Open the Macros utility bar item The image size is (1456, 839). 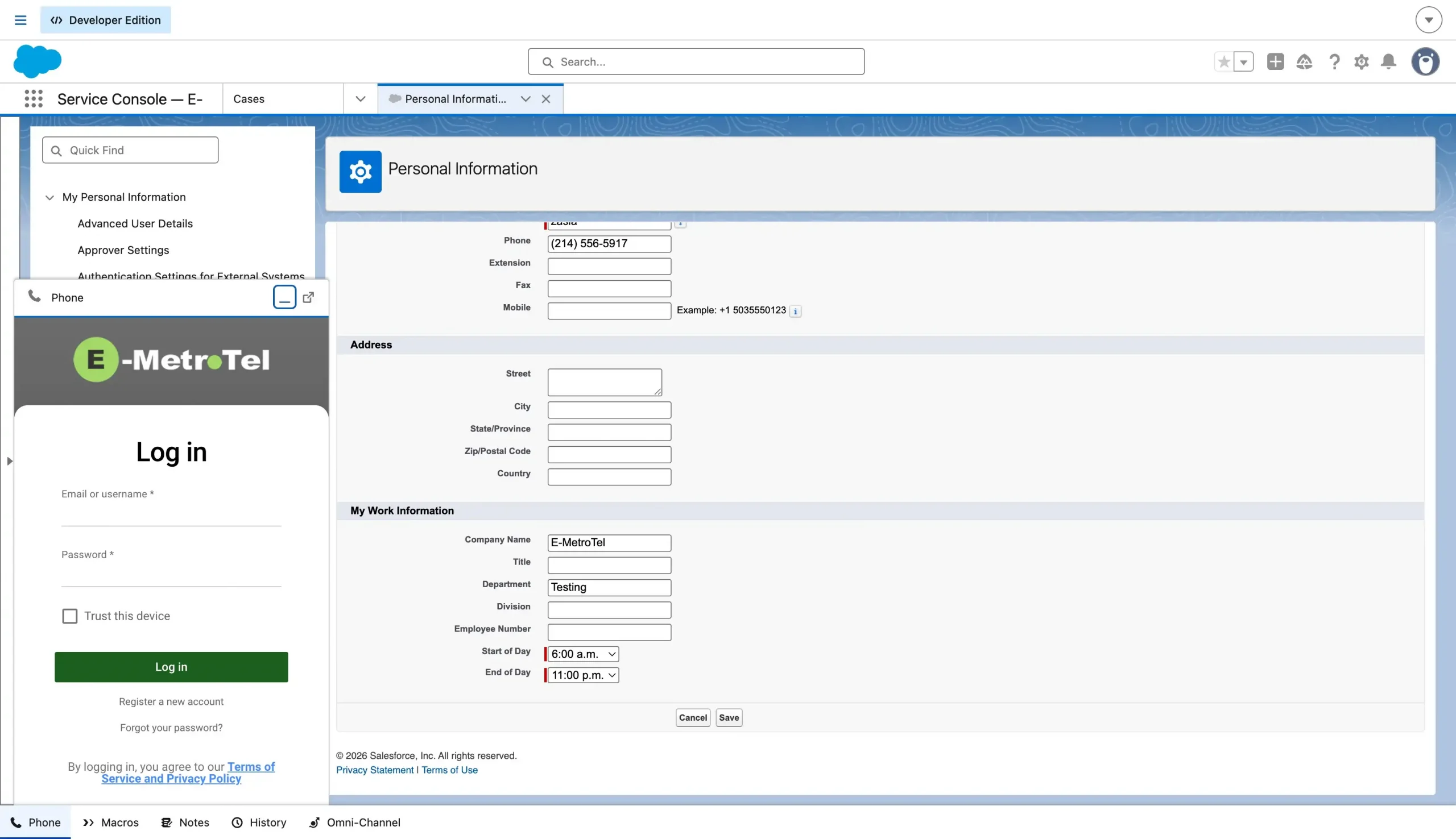click(111, 823)
